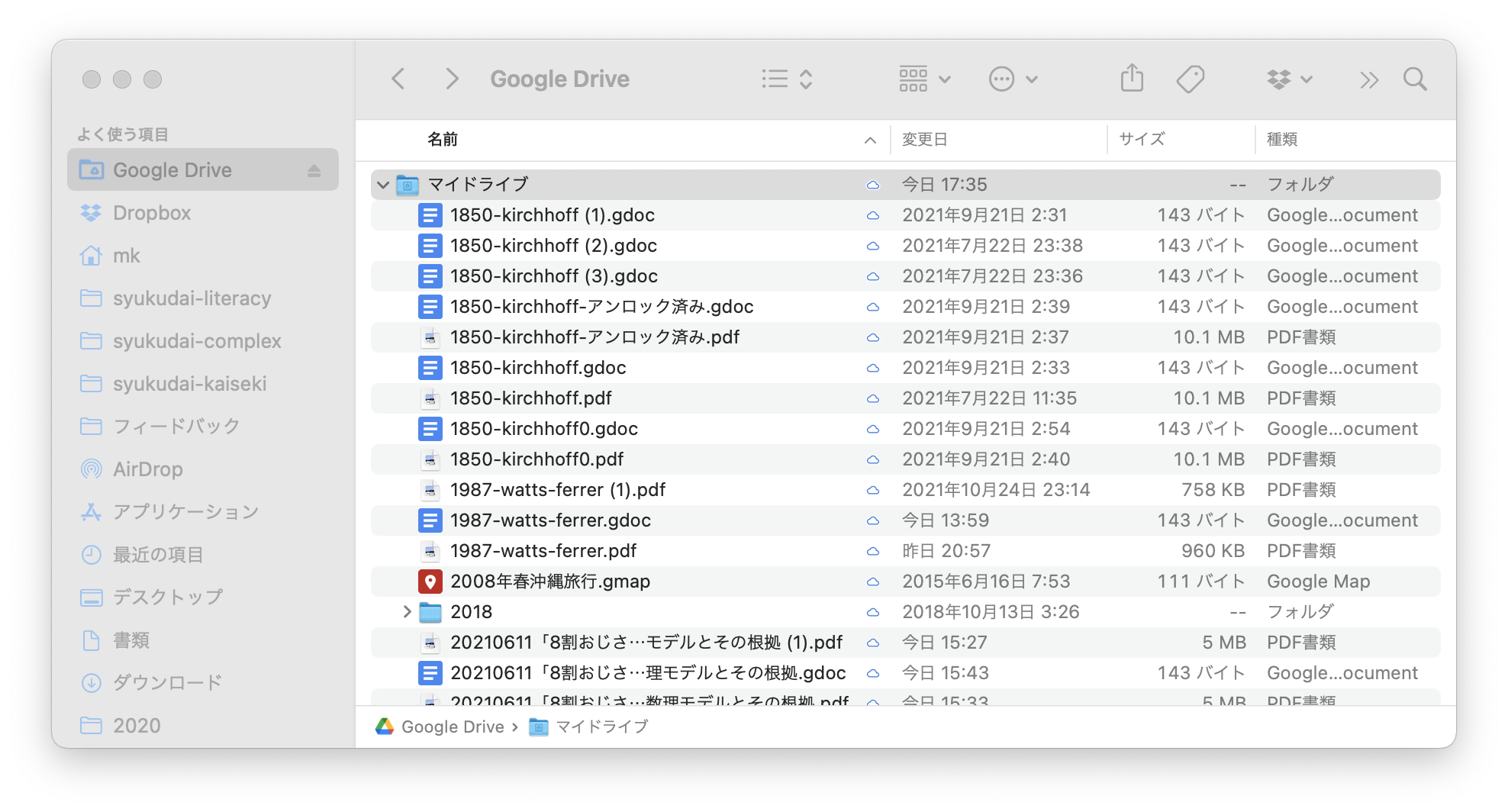This screenshot has width=1508, height=812.
Task: Open the Dropbox toolbar dropdown
Action: [1289, 79]
